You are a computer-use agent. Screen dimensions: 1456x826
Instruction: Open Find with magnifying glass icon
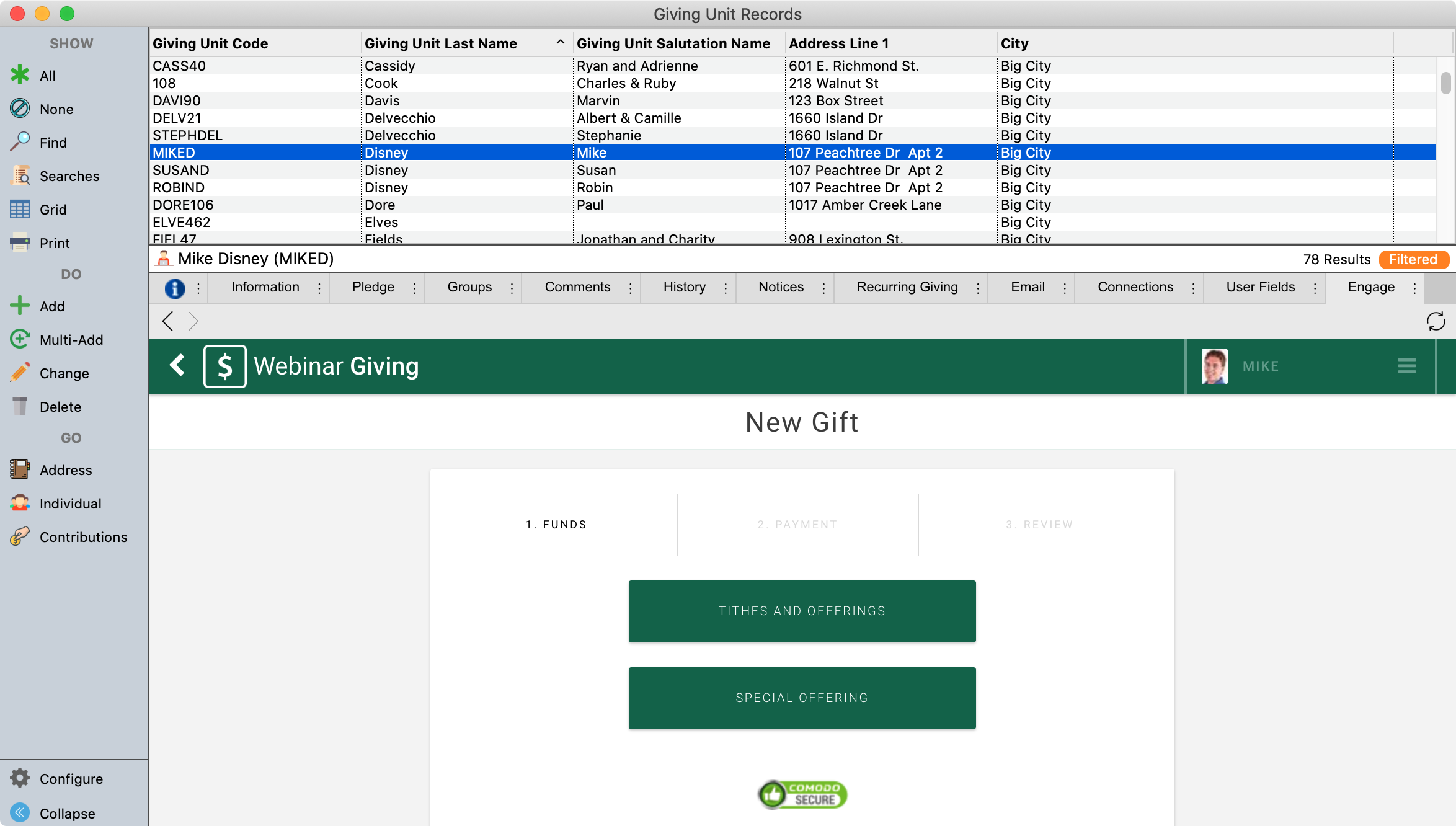click(20, 142)
